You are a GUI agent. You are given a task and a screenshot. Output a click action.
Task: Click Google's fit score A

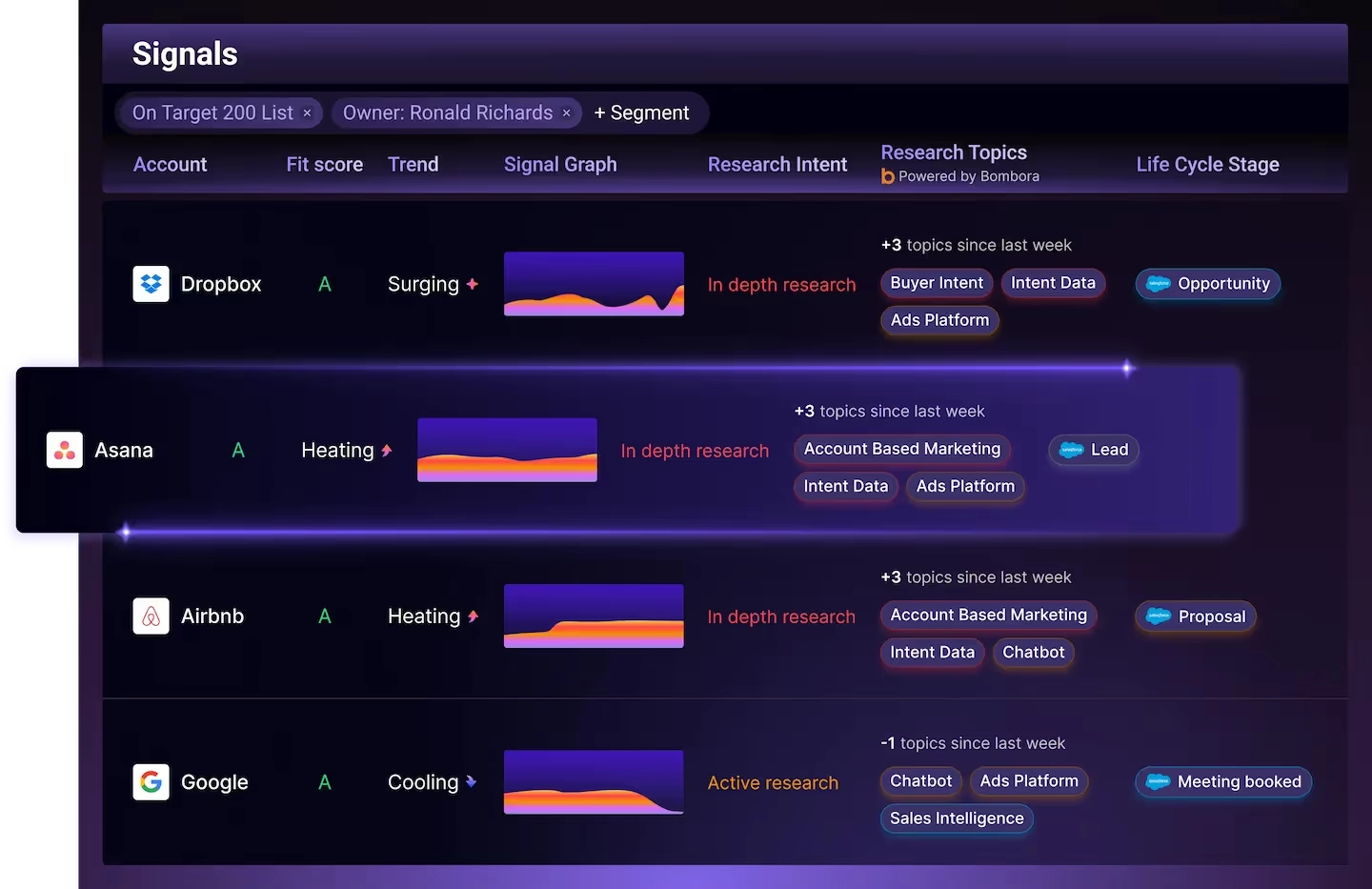click(325, 782)
